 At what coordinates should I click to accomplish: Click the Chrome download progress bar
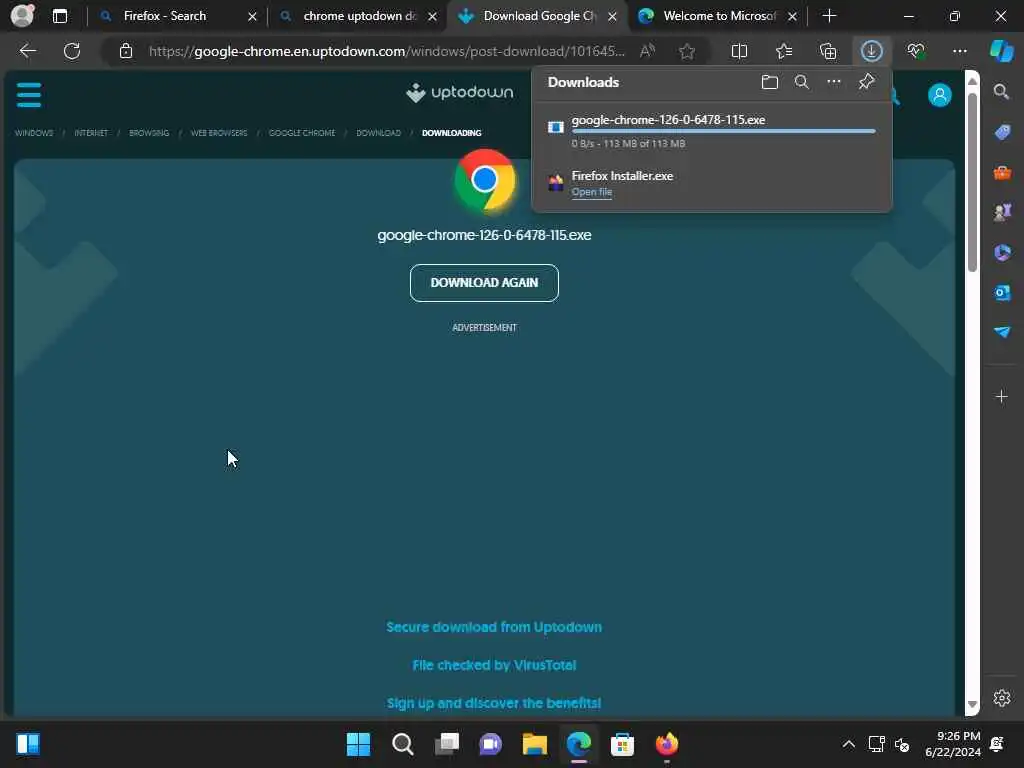723,131
